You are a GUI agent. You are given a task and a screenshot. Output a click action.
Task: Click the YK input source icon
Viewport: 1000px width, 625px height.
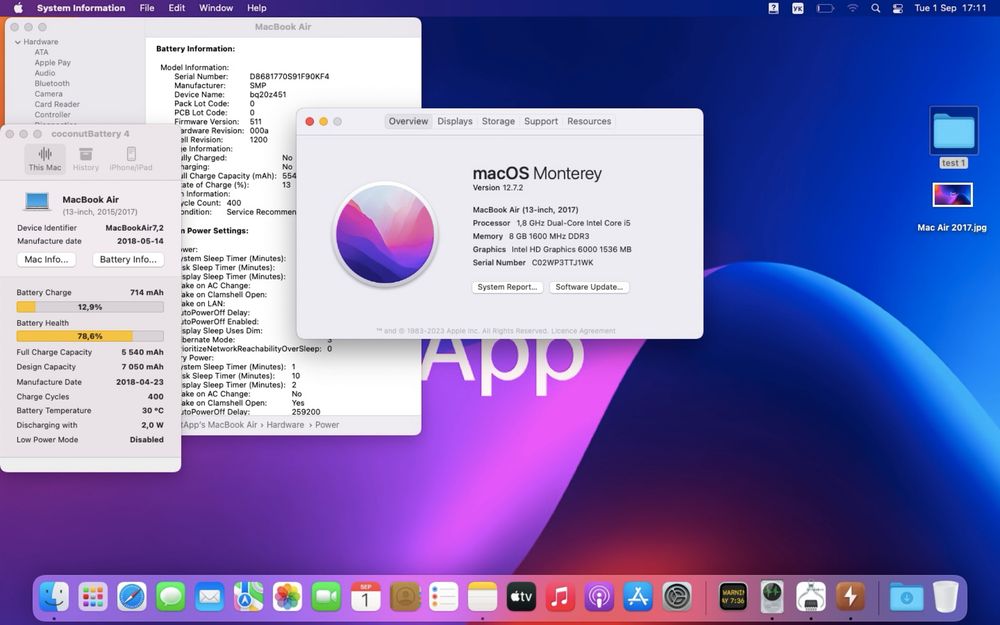(x=798, y=8)
